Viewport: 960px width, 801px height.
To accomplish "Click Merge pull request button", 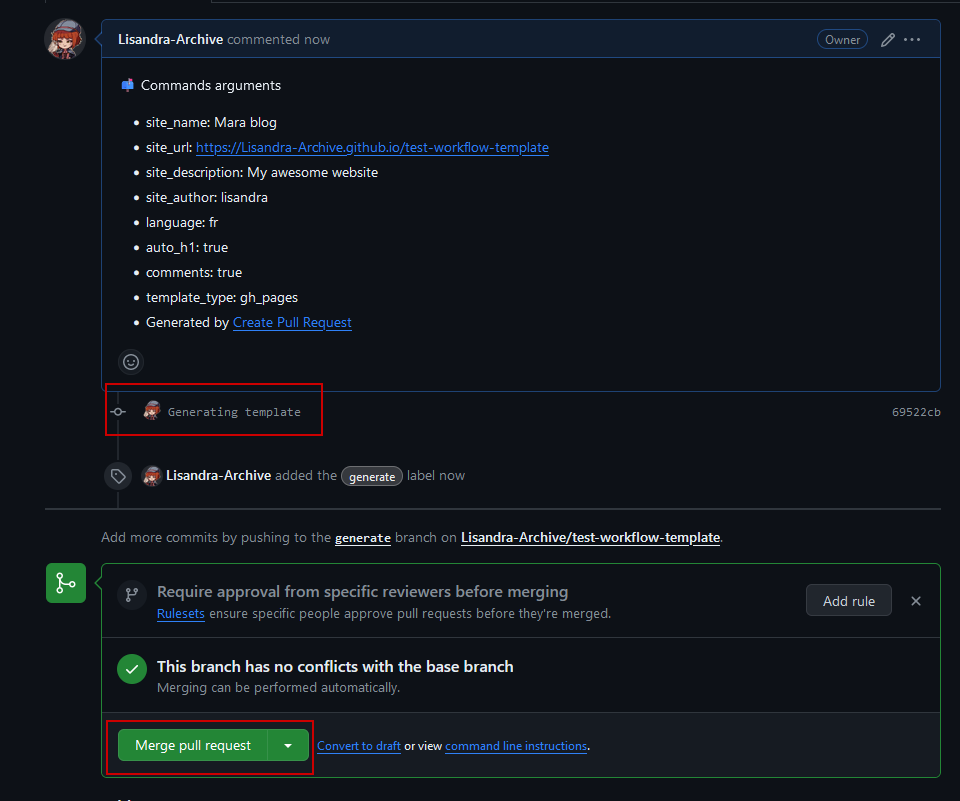I will (193, 745).
